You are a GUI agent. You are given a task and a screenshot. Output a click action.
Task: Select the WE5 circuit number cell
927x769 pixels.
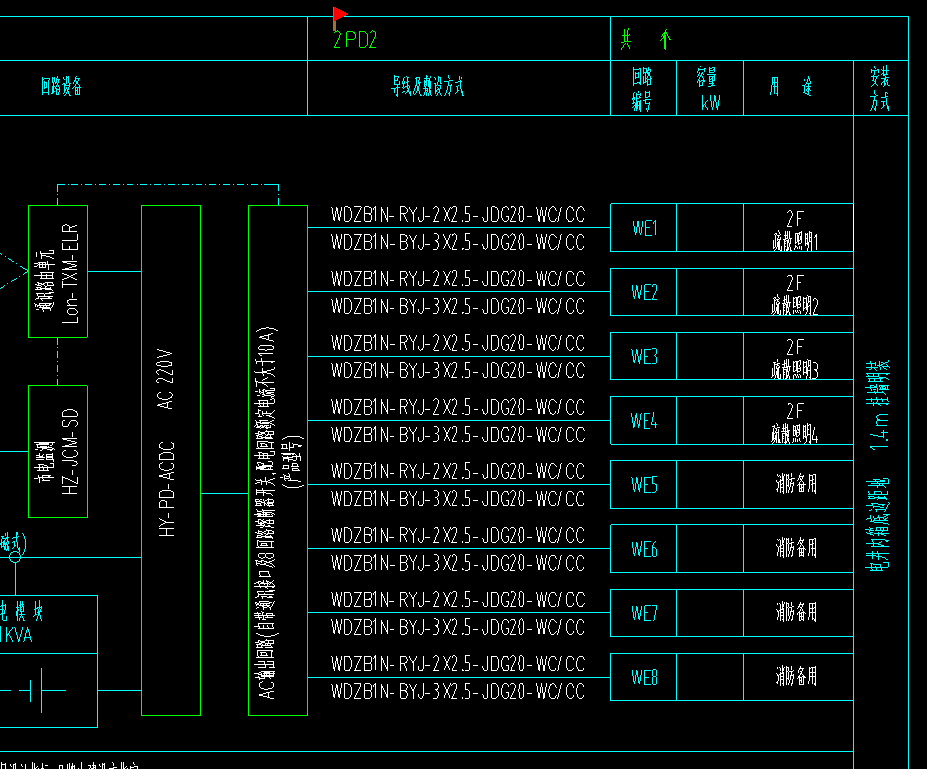tap(643, 485)
